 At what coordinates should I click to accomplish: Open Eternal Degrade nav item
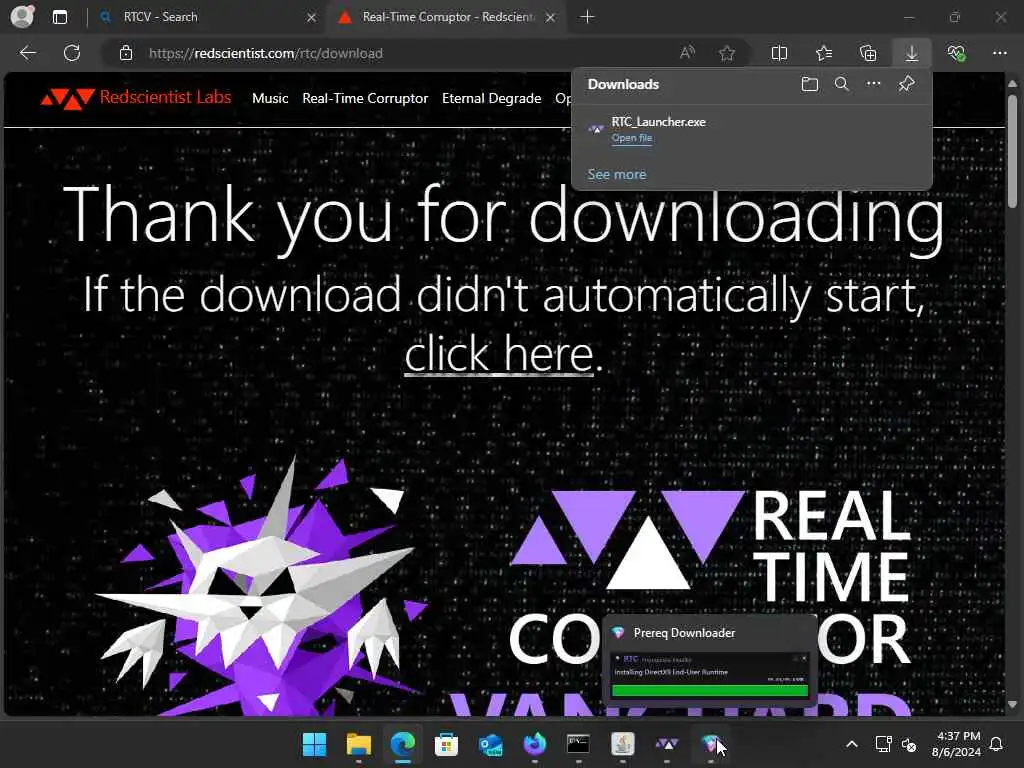pos(492,99)
